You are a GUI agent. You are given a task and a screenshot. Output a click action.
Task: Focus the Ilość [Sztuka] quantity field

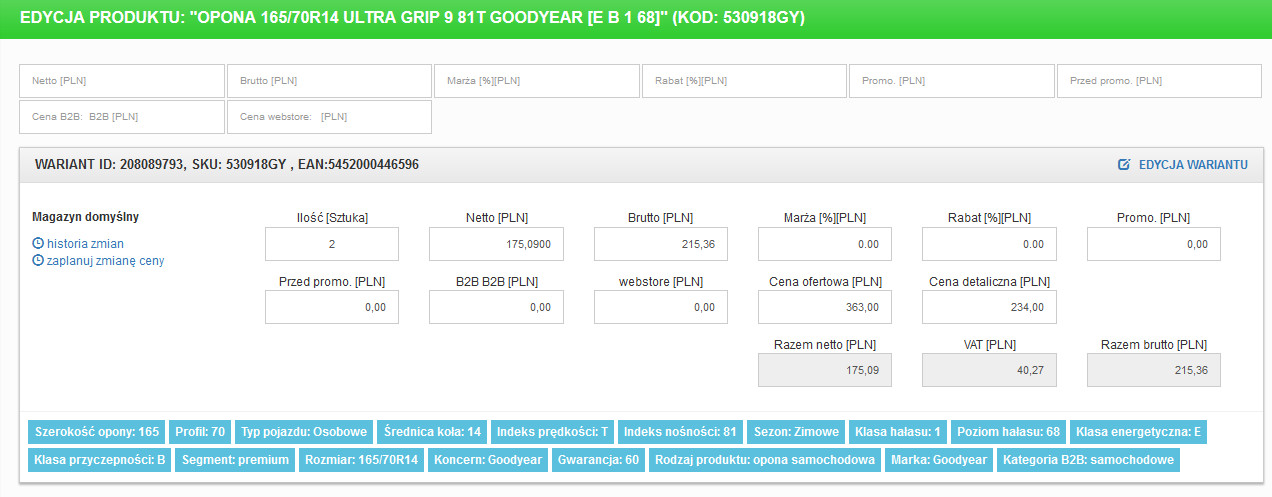(x=332, y=244)
